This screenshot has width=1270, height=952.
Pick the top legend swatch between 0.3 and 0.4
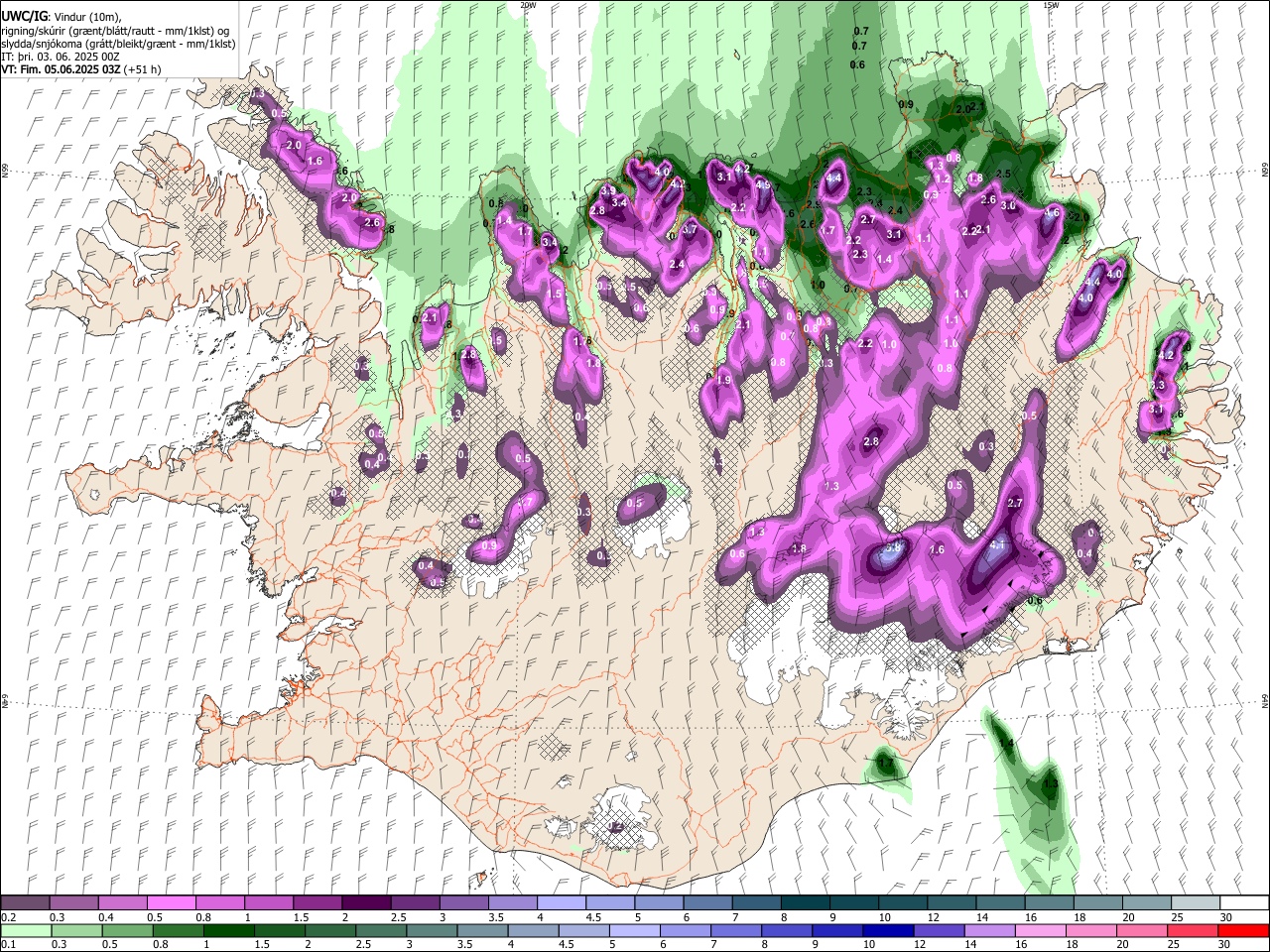73,903
